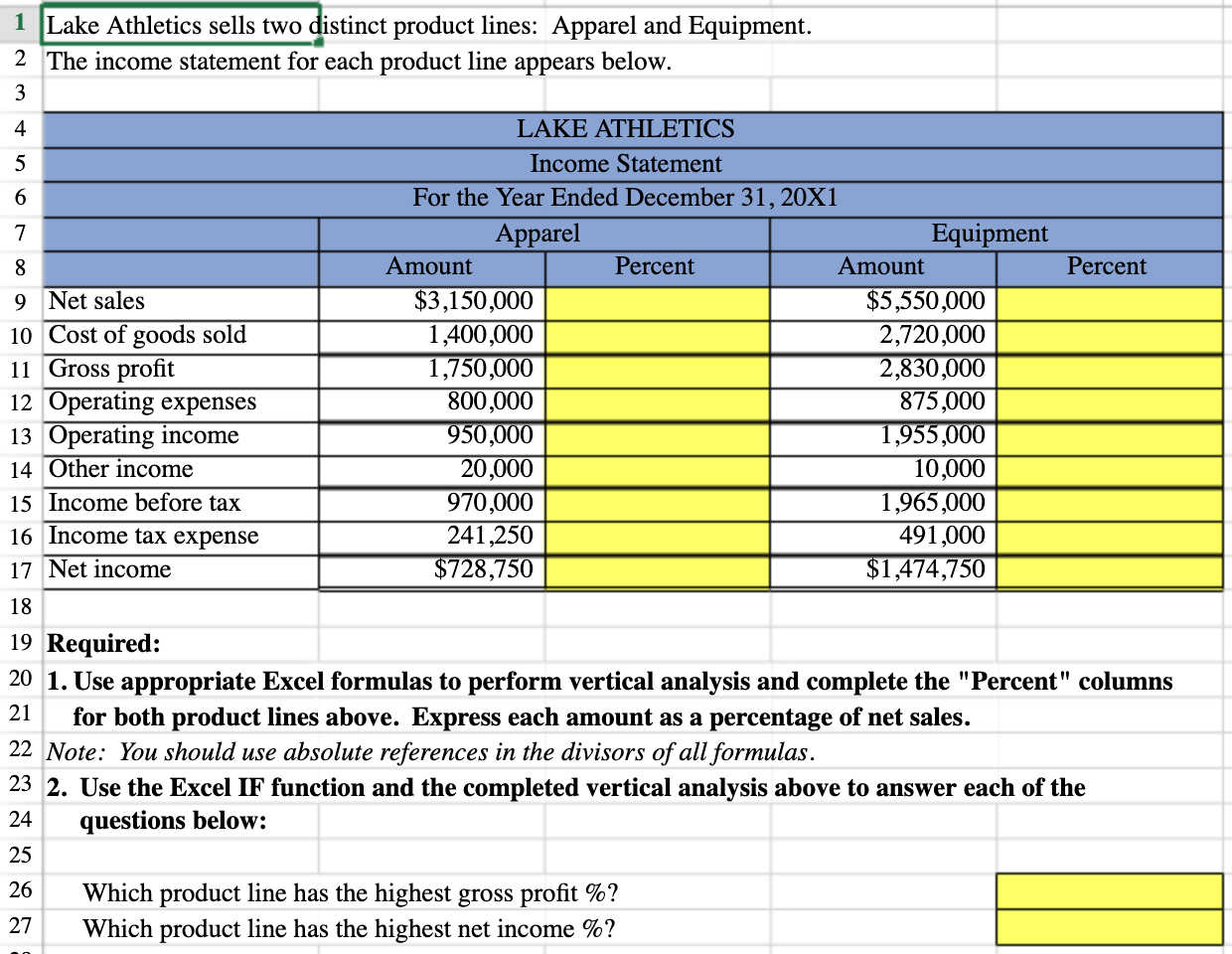Click 'Which product line has the highest gross profit %?'
This screenshot has height=954, width=1232.
pyautogui.click(x=351, y=893)
